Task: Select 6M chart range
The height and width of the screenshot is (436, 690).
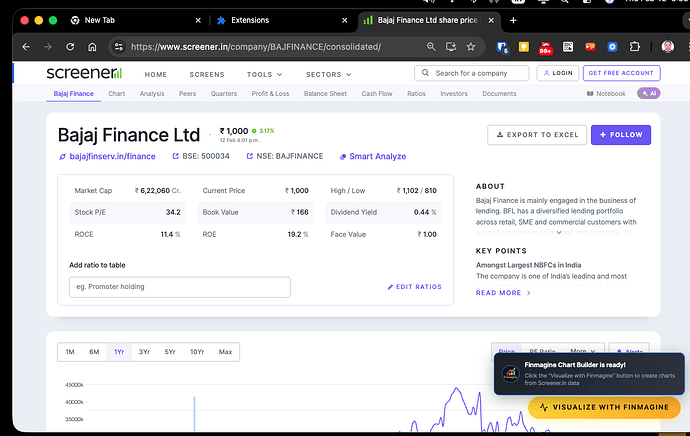Action: click(x=94, y=352)
